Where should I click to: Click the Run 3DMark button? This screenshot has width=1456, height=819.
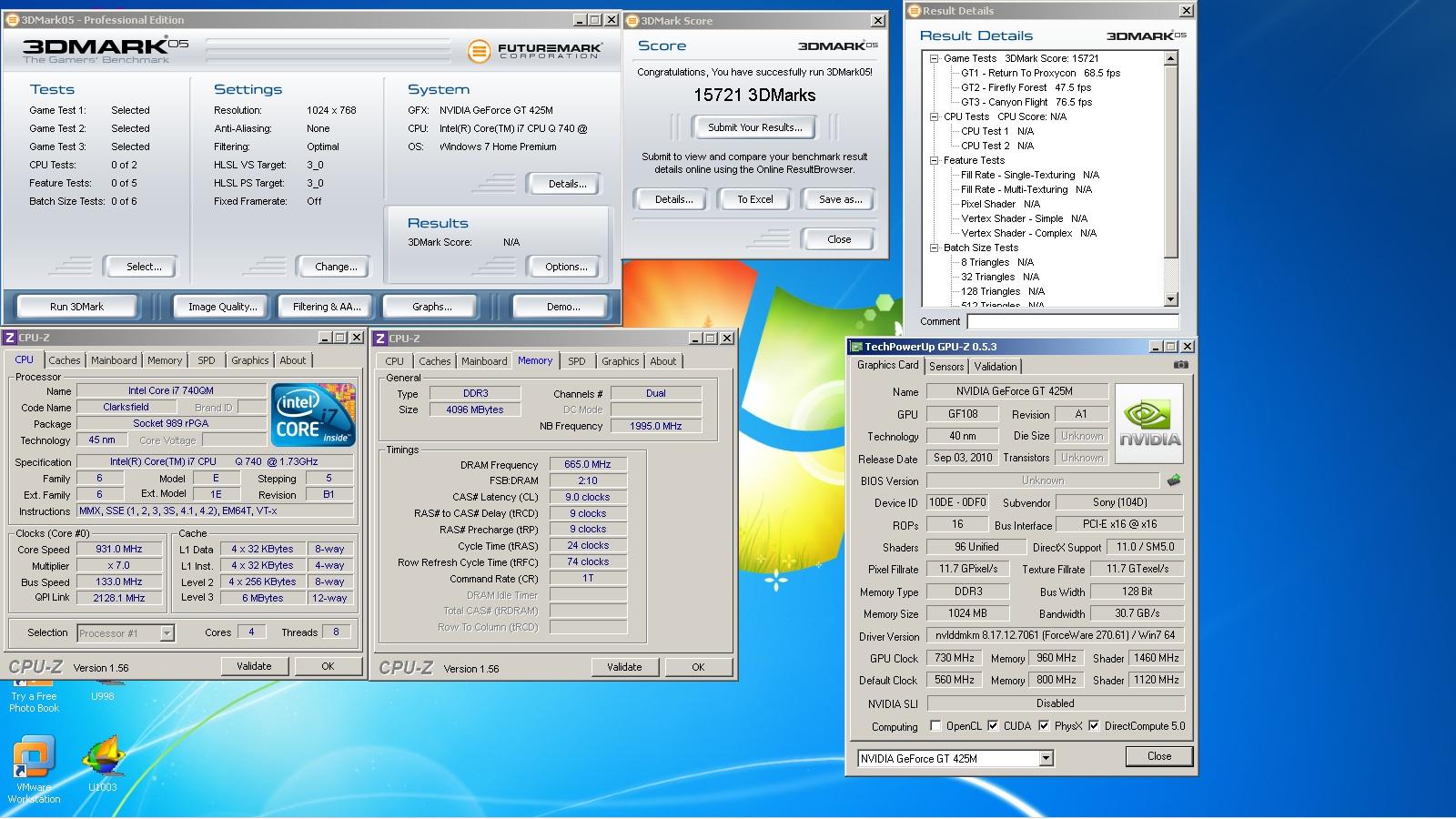point(77,307)
